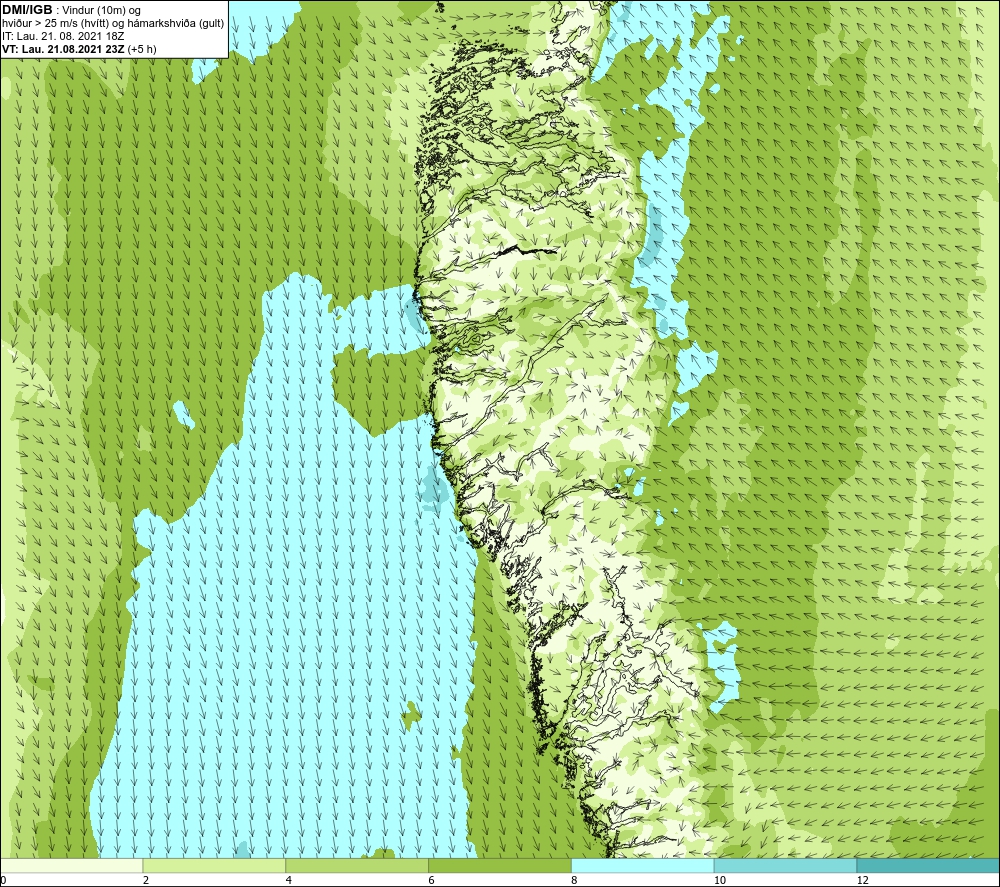Click the 'DMI/IGB' title text
Screen dimensions: 1000x887
click(x=27, y=10)
